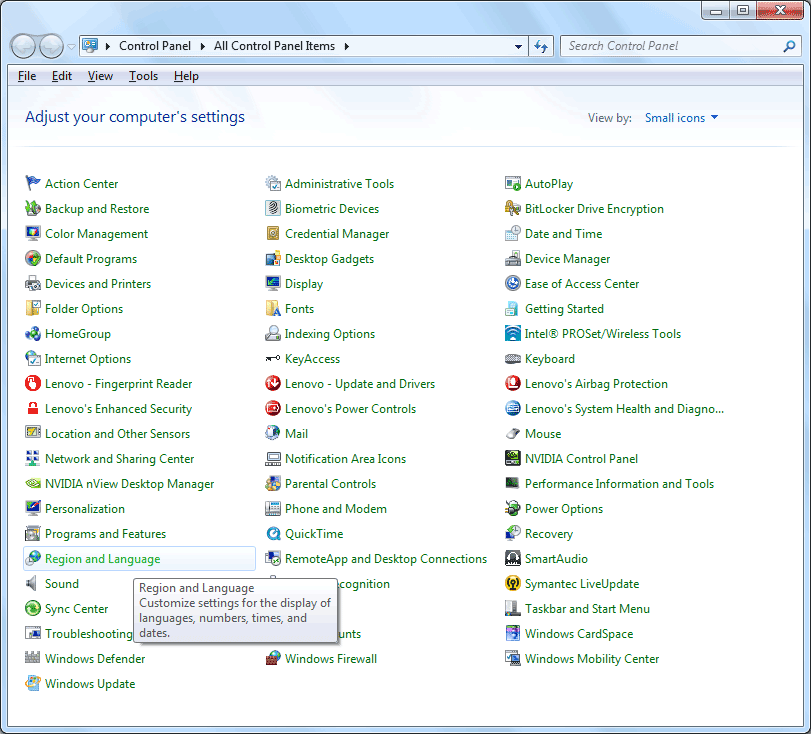This screenshot has height=734, width=811.
Task: Click the Credential Manager safe icon
Action: coord(273,233)
